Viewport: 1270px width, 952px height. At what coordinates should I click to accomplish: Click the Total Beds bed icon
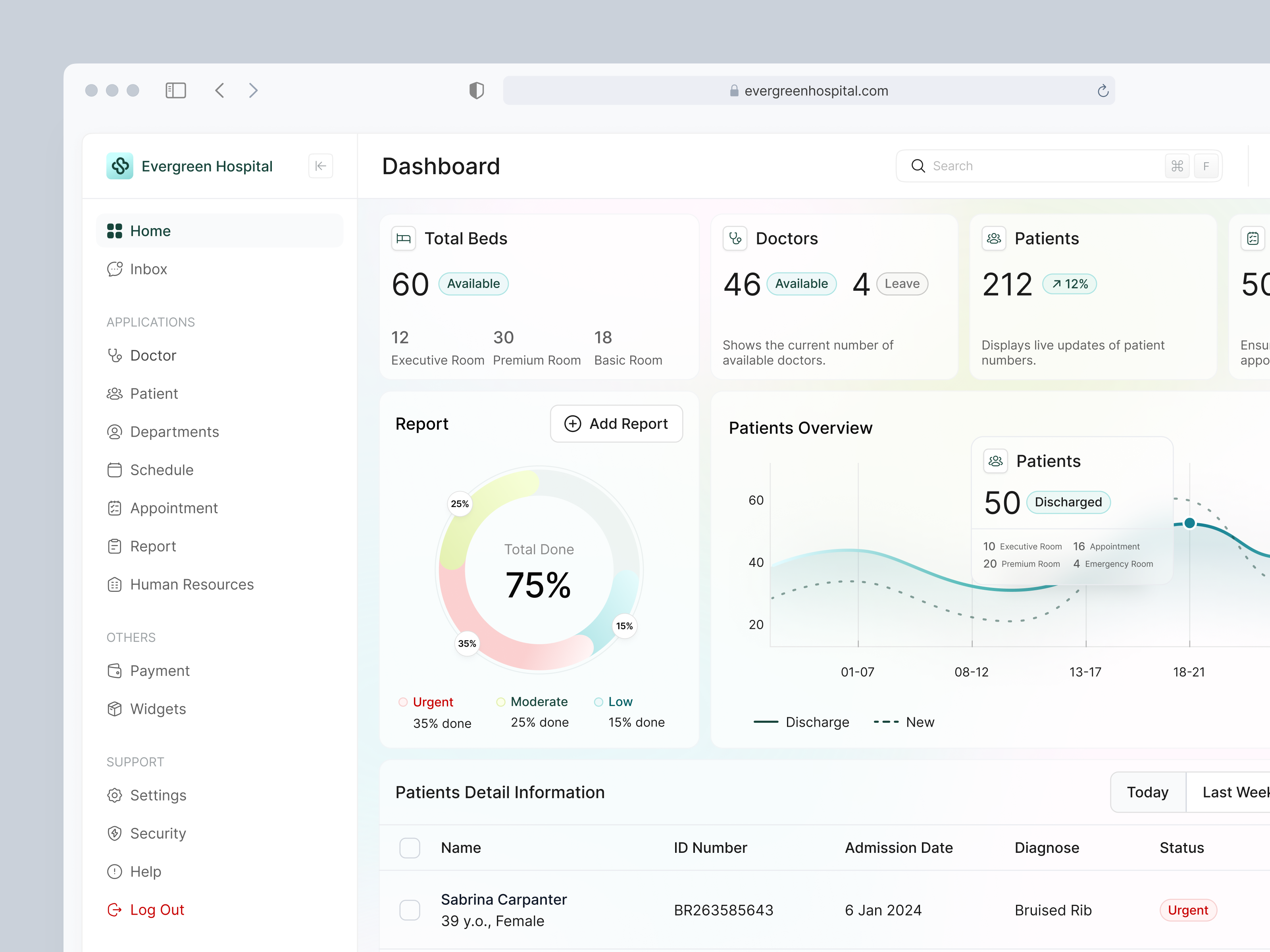click(x=403, y=239)
